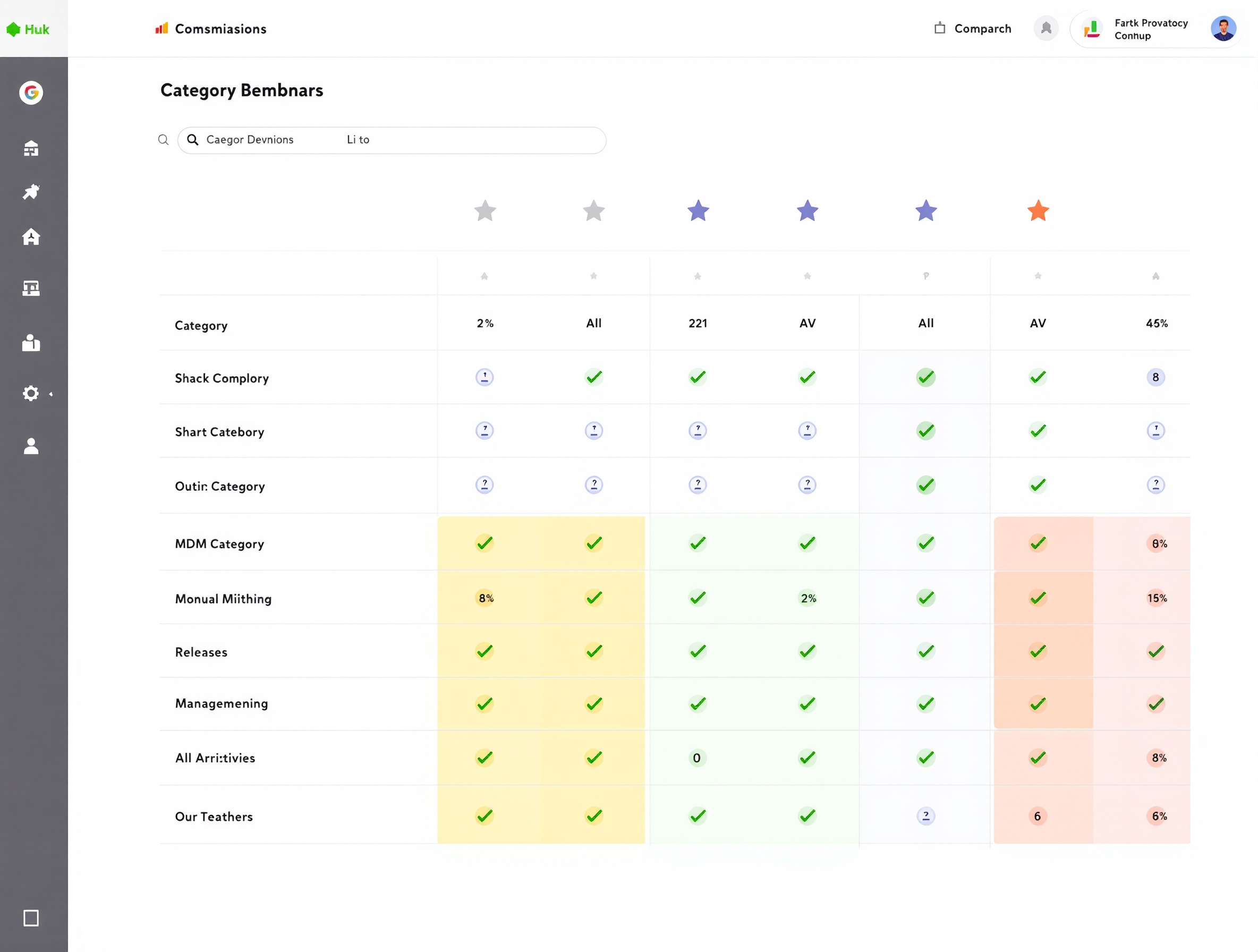
Task: Toggle Releases check in 45% column
Action: click(x=1155, y=651)
